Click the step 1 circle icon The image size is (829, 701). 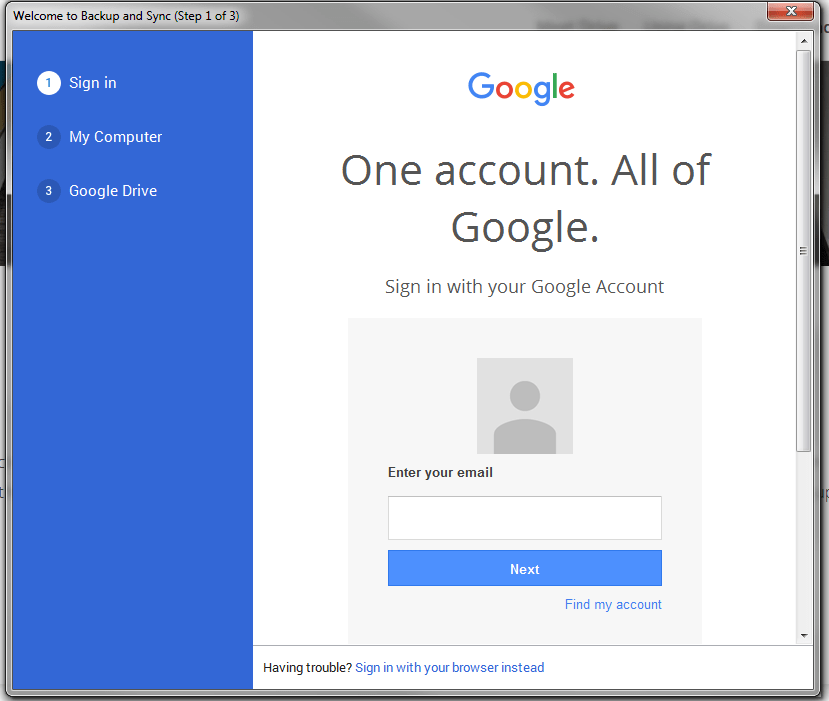(x=49, y=83)
